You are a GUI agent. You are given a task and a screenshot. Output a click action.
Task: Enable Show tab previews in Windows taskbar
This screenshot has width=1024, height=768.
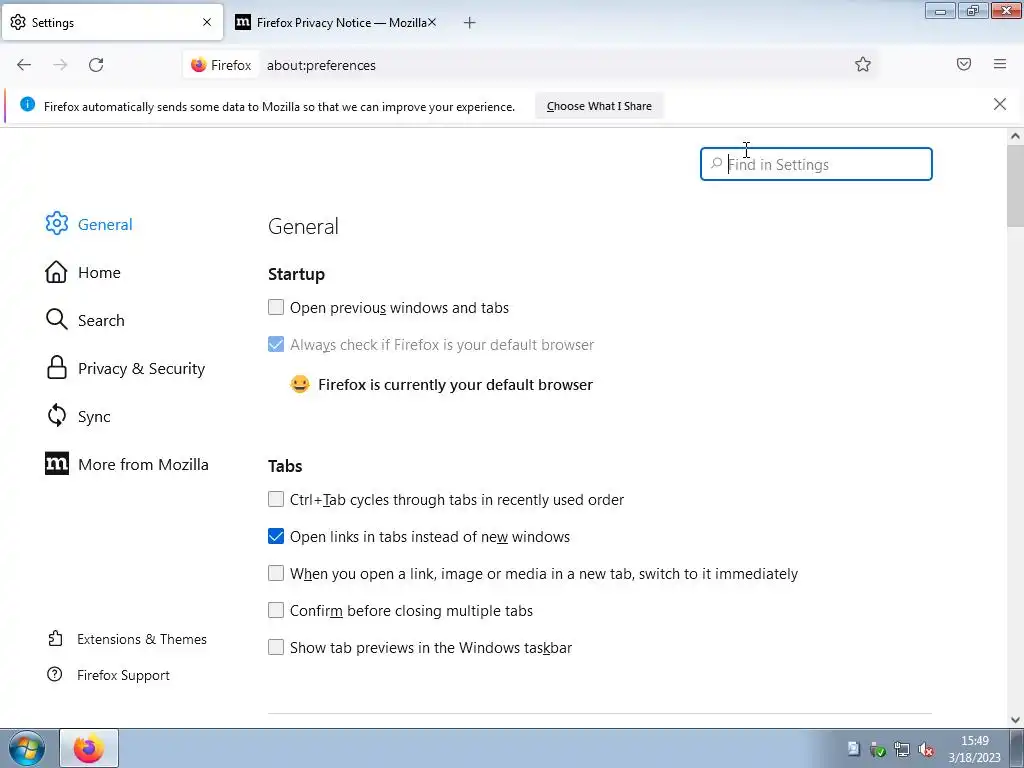(276, 647)
